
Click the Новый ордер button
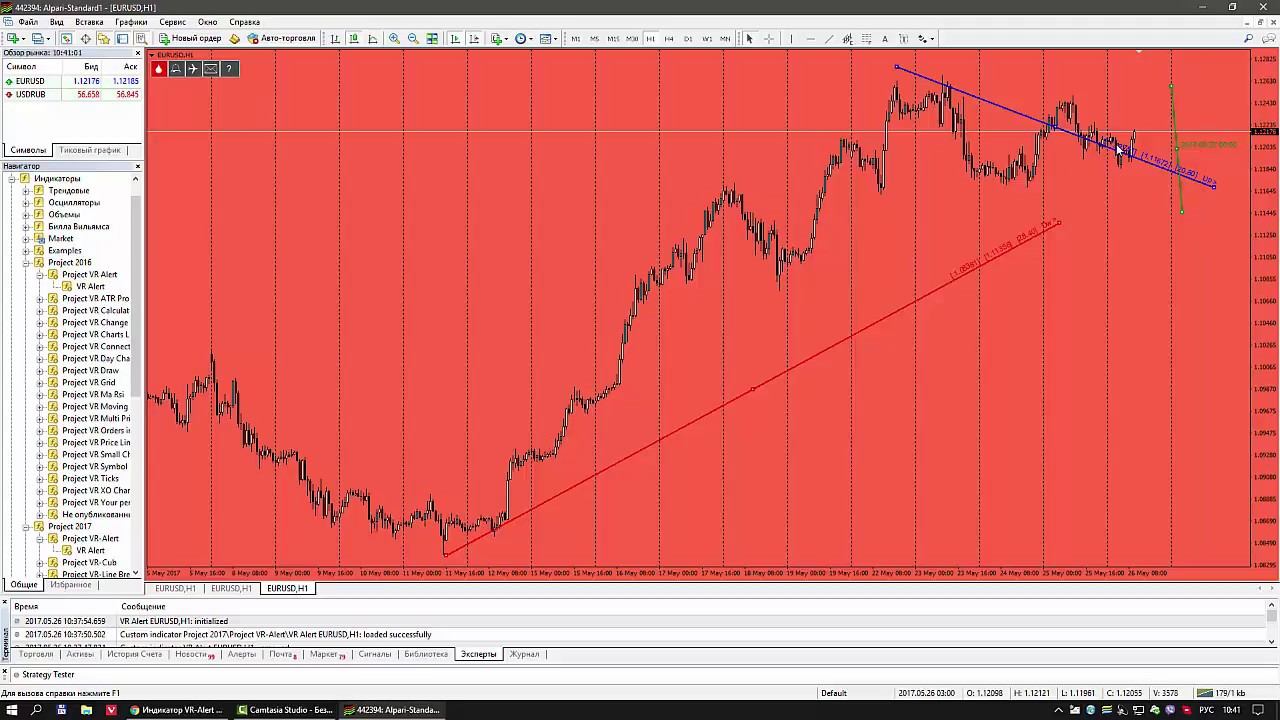tap(190, 39)
